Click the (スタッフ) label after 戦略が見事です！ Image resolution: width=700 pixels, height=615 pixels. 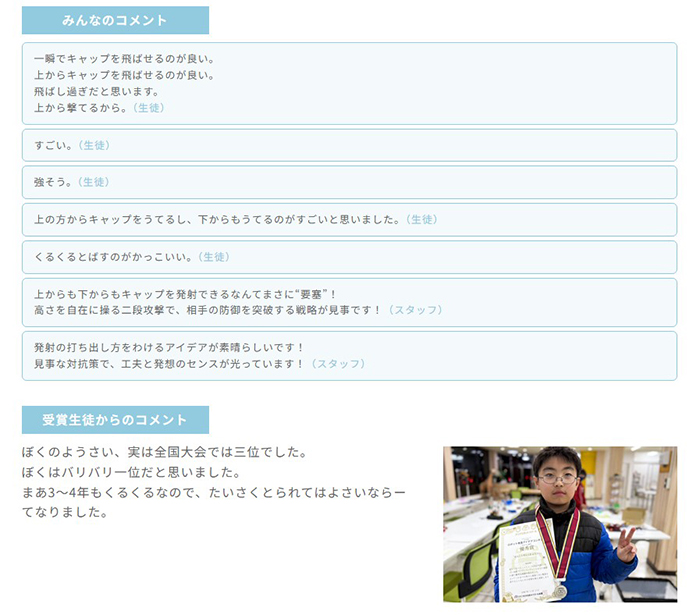(x=413, y=310)
